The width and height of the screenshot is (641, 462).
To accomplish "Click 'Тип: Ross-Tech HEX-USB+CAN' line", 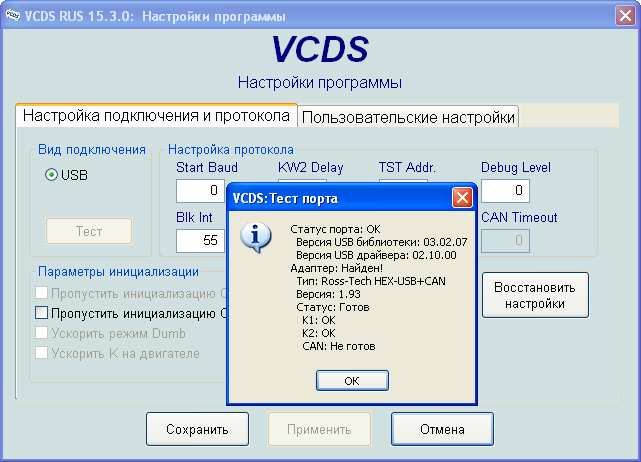I will tap(371, 281).
